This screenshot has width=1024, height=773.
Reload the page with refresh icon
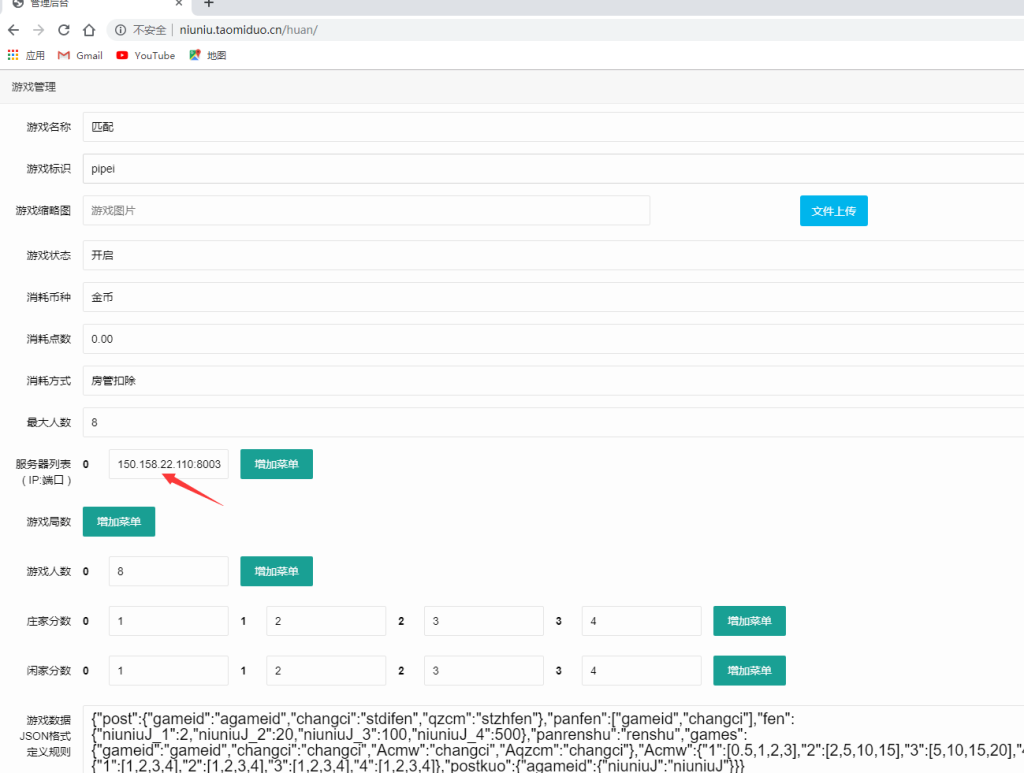[x=64, y=30]
